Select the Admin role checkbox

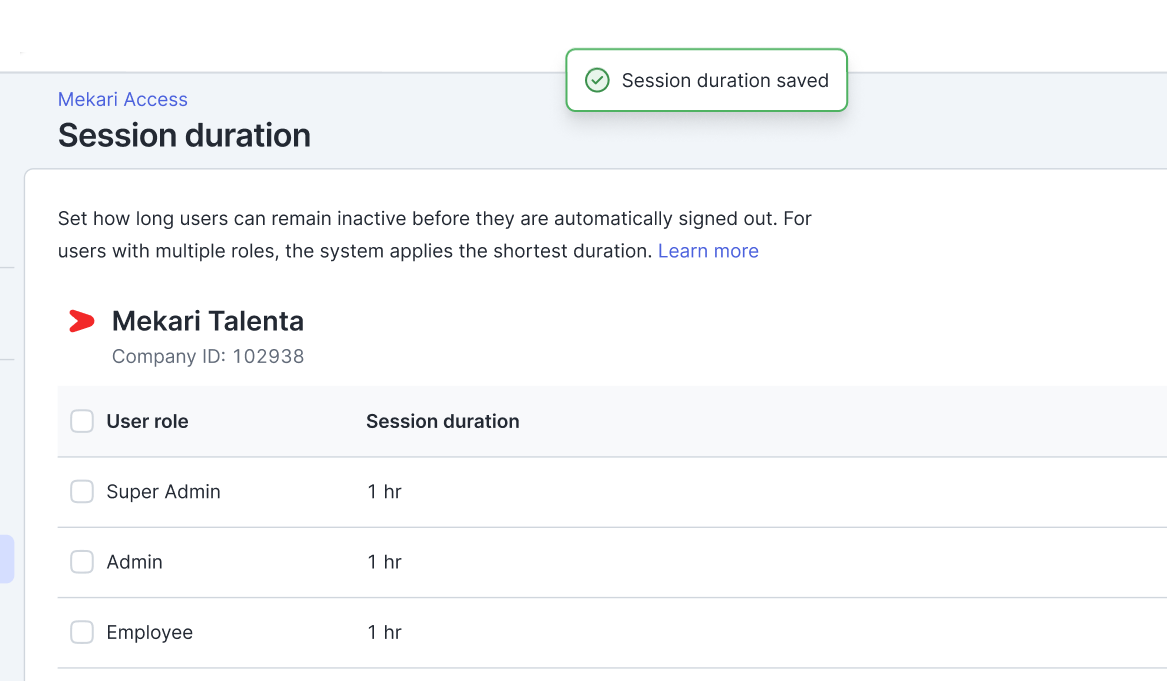point(82,562)
